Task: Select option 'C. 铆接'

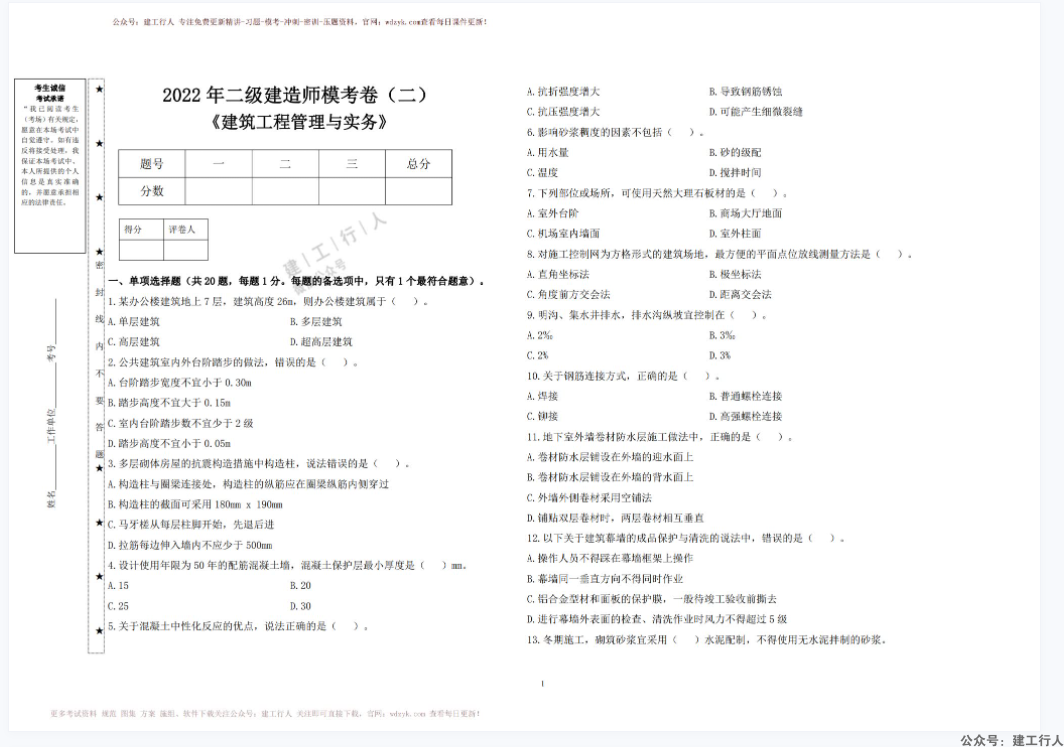Action: click(x=542, y=417)
